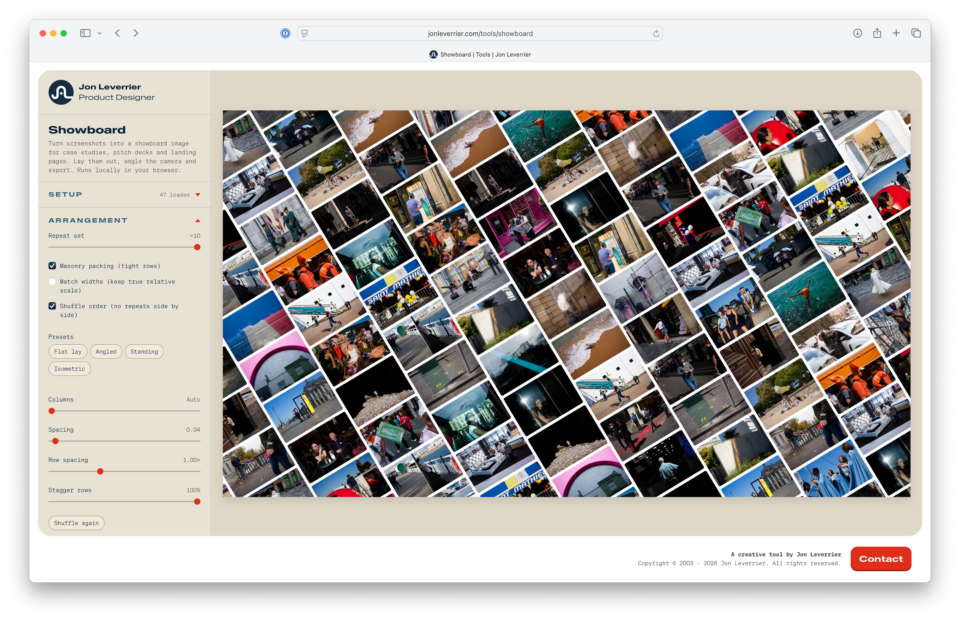Go back with the Safari back arrow
This screenshot has width=960, height=621.
(118, 33)
